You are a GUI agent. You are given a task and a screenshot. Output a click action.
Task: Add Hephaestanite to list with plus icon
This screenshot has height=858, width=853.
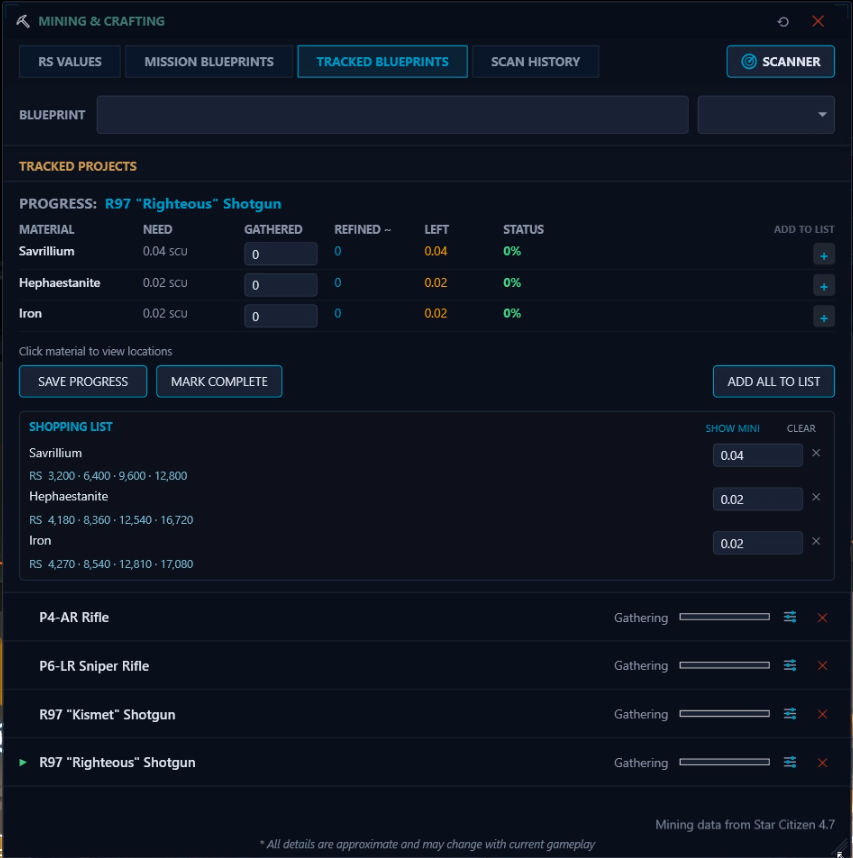(x=823, y=286)
